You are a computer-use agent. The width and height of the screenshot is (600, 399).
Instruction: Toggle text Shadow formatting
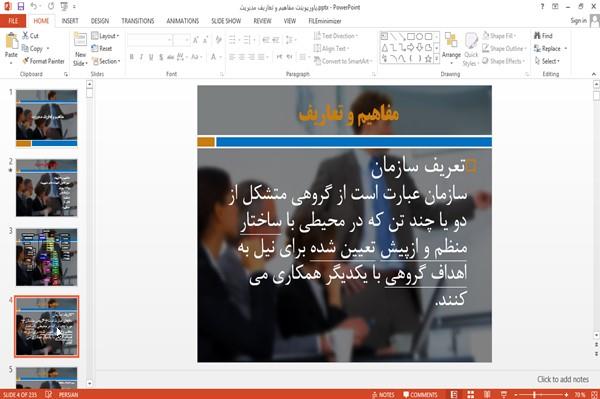point(161,57)
